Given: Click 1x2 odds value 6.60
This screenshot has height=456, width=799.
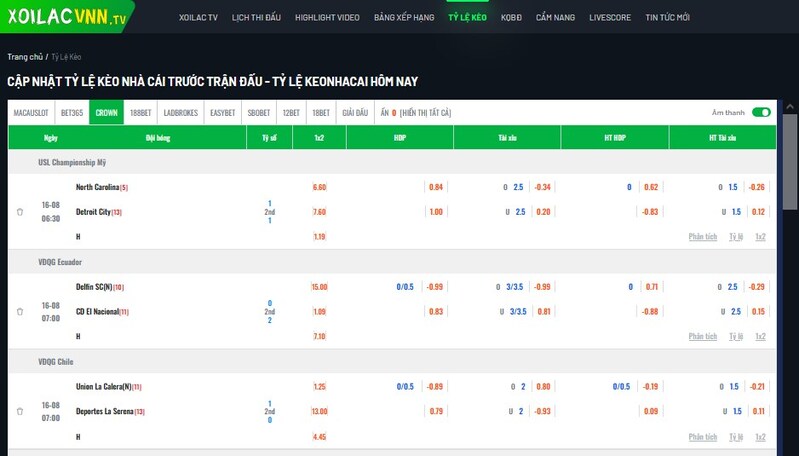Looking at the screenshot, I should click(x=319, y=187).
